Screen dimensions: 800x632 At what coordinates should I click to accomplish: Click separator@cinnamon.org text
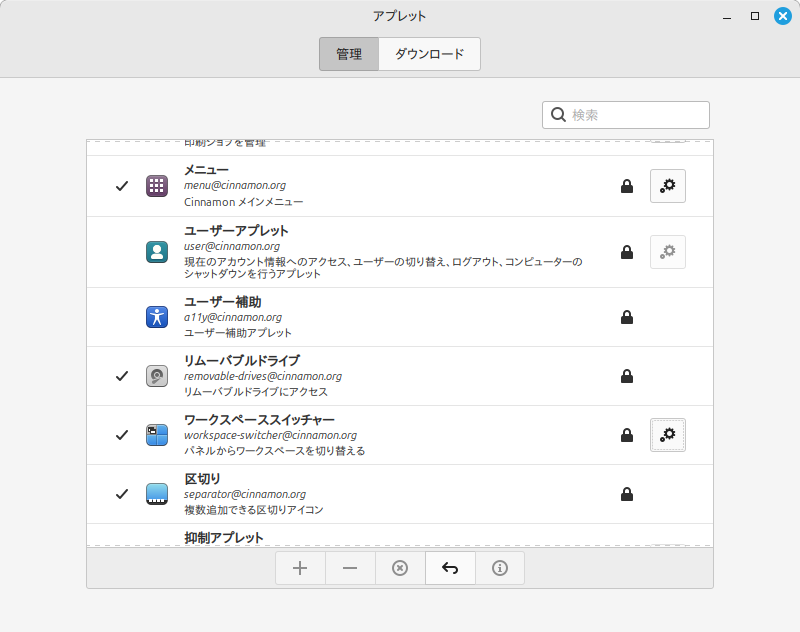coord(245,494)
